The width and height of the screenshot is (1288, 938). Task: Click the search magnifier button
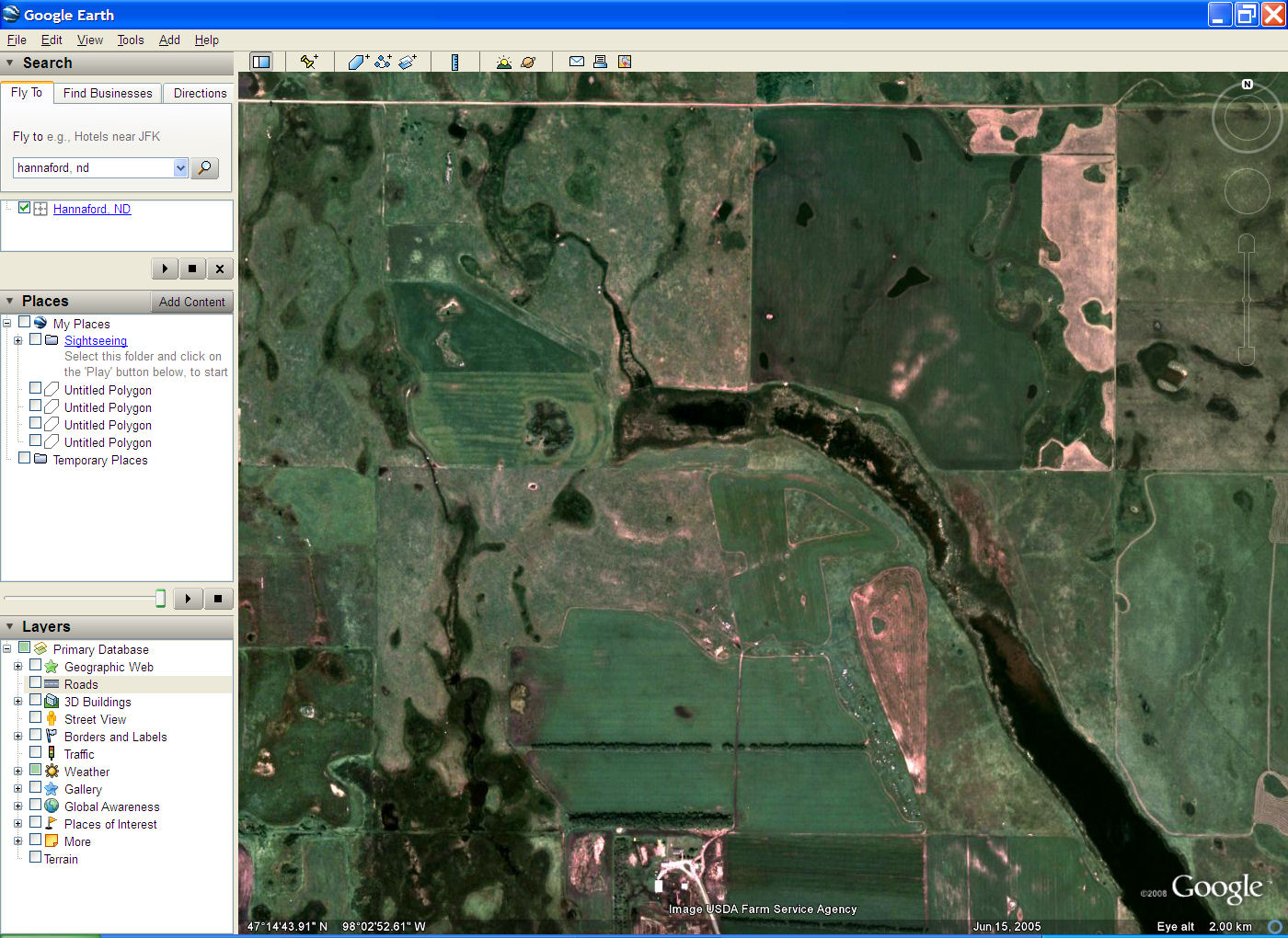pos(204,167)
